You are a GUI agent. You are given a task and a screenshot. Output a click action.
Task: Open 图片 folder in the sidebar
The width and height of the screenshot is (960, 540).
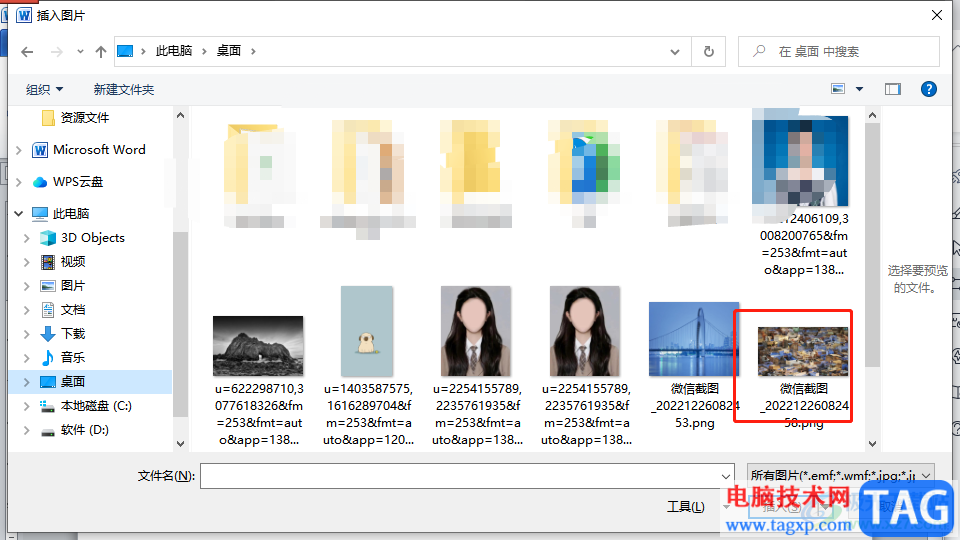pyautogui.click(x=72, y=285)
